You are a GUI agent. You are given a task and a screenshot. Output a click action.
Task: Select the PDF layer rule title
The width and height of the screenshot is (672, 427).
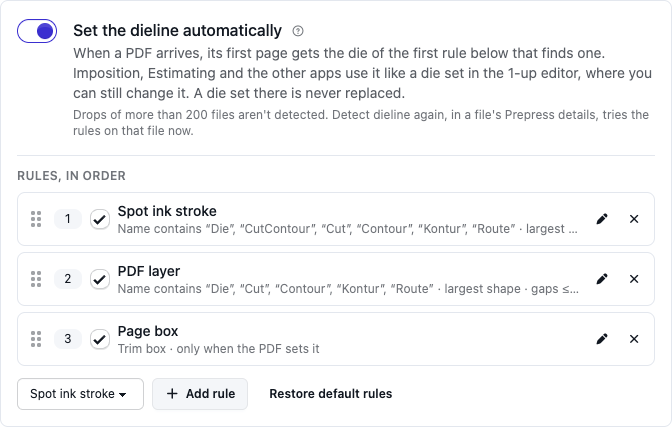149,271
